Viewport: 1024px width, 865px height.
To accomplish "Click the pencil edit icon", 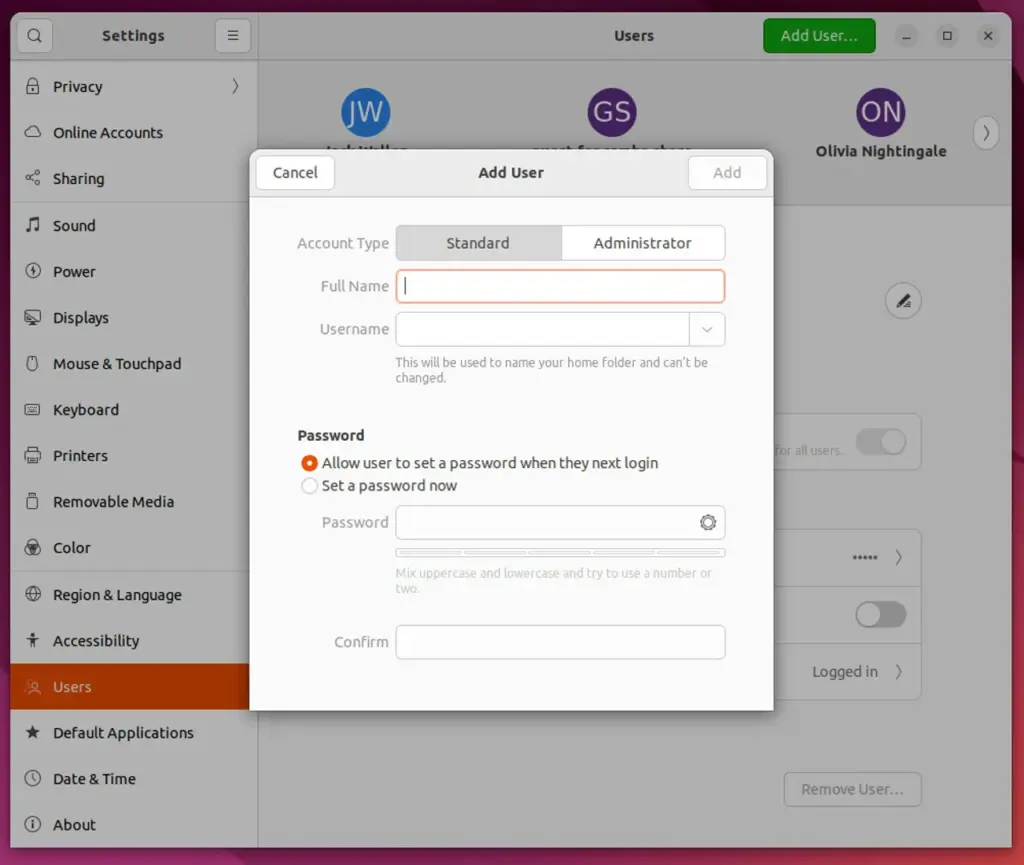I will 903,300.
